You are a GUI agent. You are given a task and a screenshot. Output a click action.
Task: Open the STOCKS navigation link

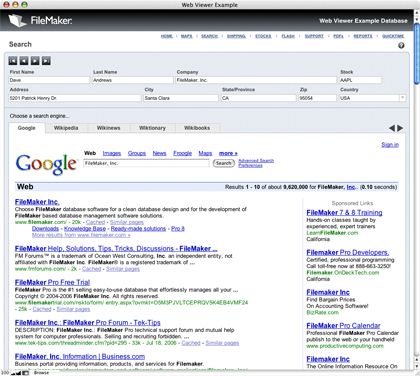[263, 36]
